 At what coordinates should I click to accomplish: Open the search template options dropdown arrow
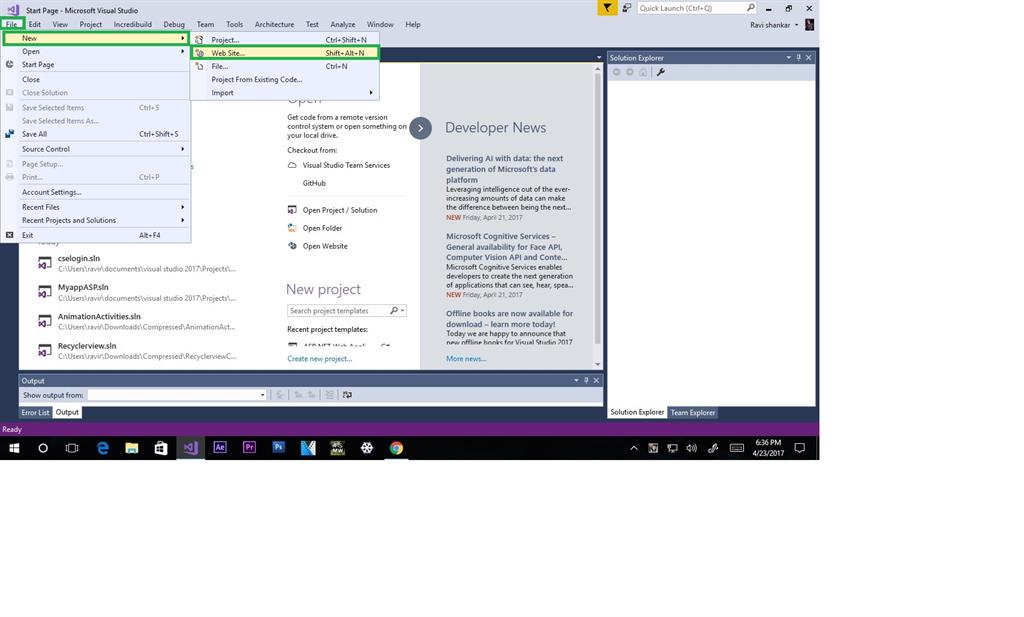pos(402,311)
